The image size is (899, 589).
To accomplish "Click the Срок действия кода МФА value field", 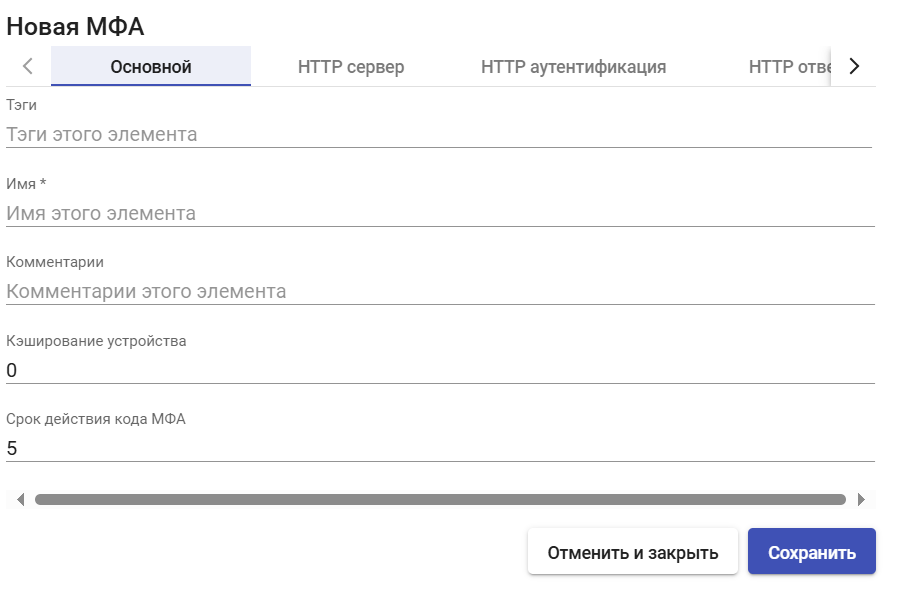I will pyautogui.click(x=440, y=448).
